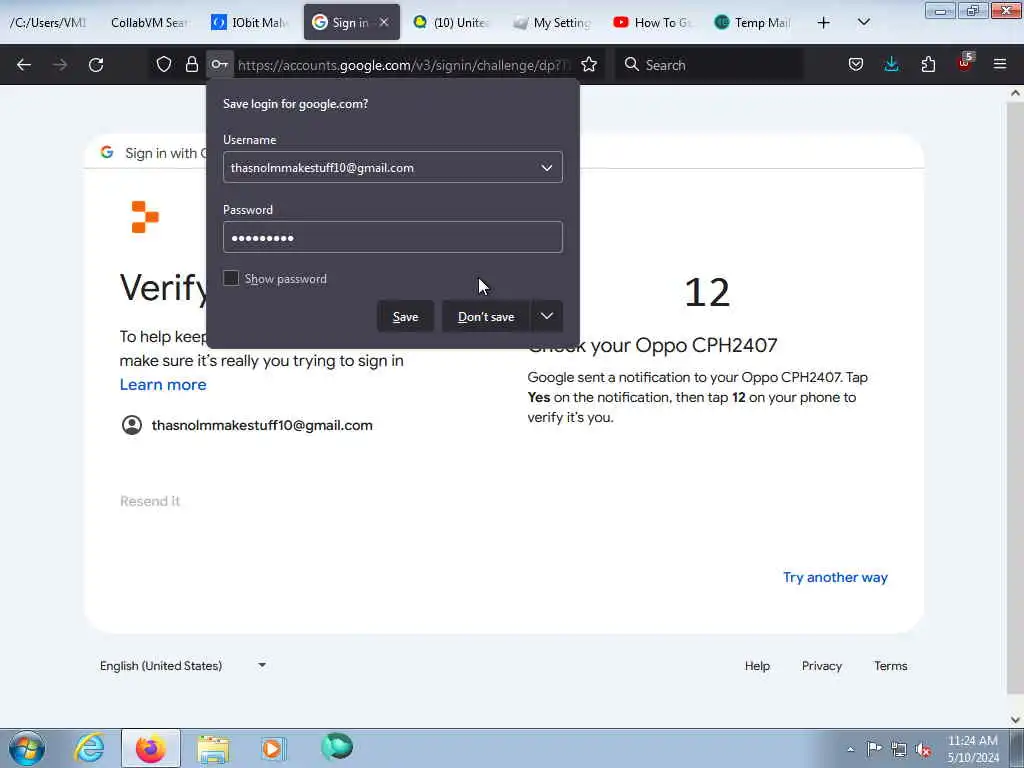
Task: Open the Privacy link in footer
Action: 822,665
